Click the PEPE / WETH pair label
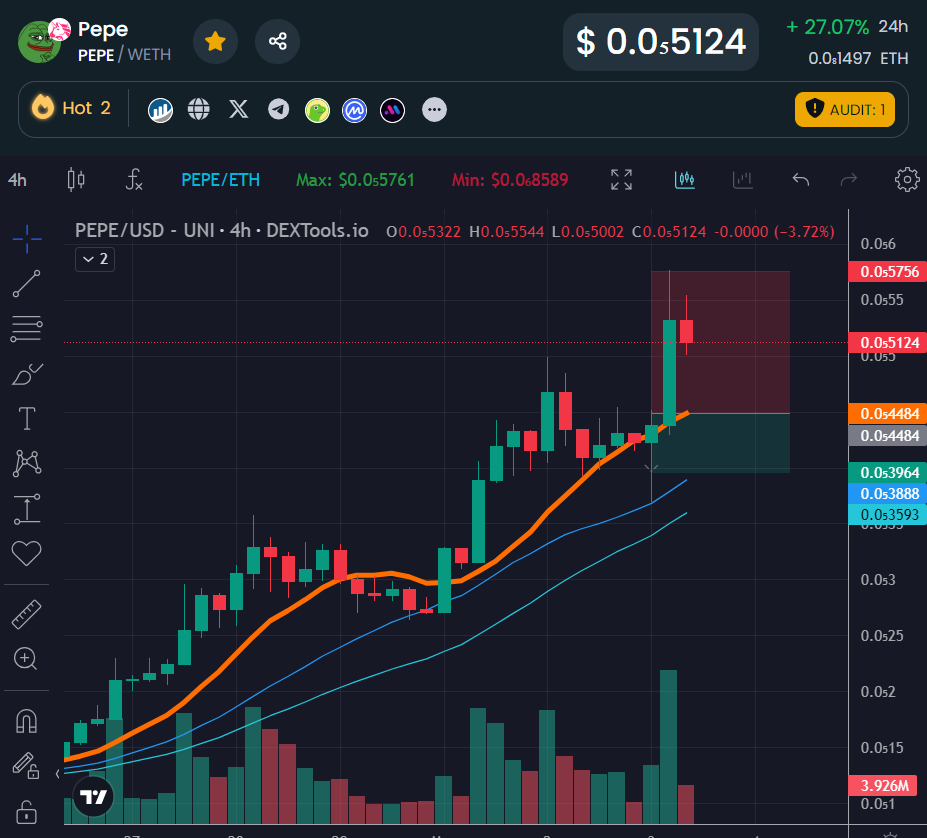 coord(124,55)
